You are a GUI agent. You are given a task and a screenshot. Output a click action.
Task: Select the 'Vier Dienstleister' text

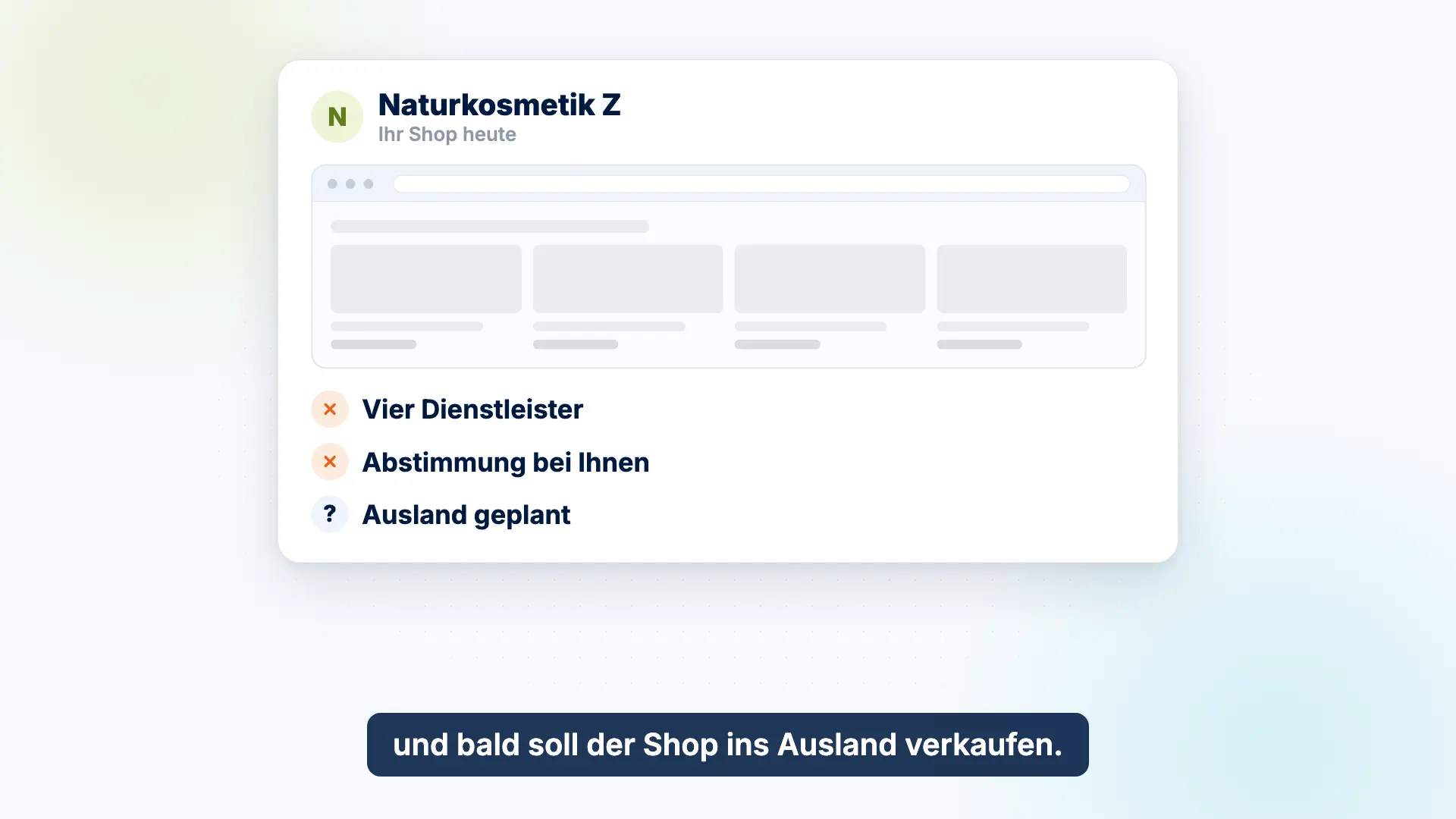(x=472, y=409)
